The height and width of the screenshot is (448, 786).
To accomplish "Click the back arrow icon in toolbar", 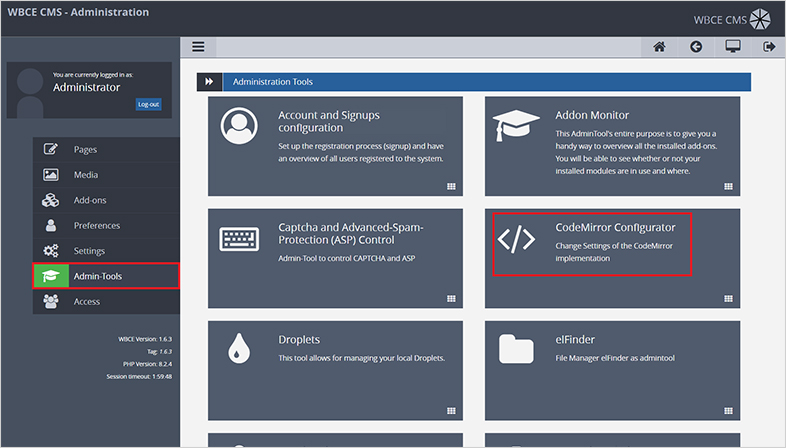I will tap(696, 47).
